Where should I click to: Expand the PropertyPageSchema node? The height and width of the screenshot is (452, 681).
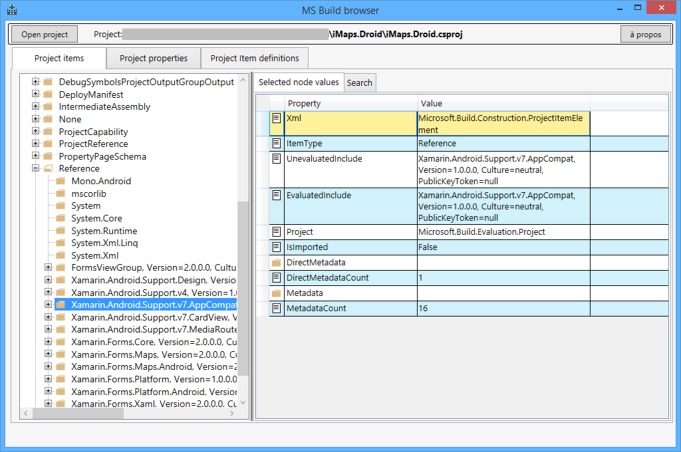click(x=36, y=155)
